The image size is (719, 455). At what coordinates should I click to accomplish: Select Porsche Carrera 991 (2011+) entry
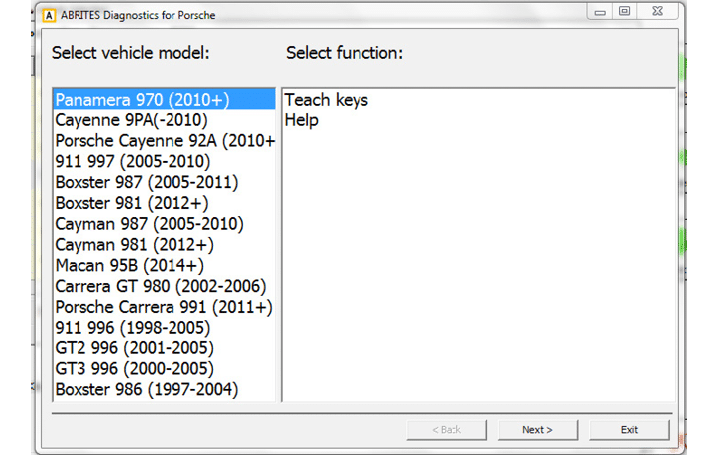(164, 307)
